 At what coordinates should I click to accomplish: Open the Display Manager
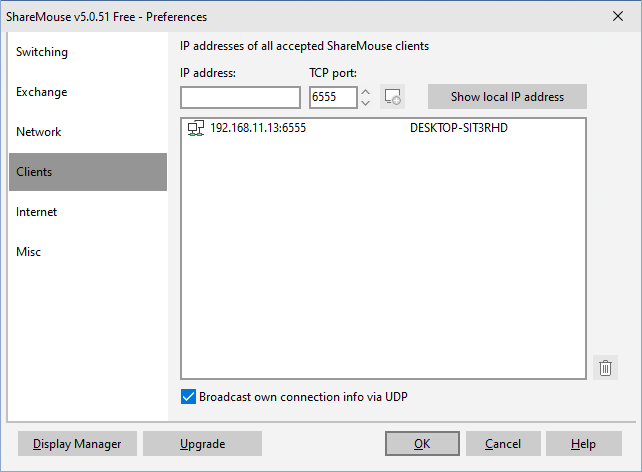point(77,443)
